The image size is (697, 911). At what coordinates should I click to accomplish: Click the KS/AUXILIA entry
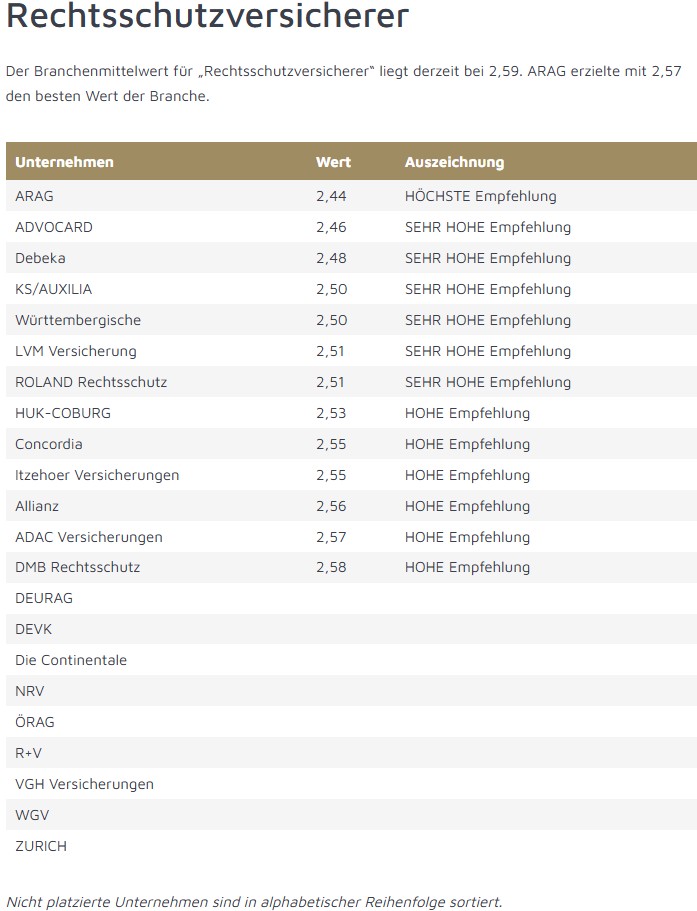pyautogui.click(x=53, y=289)
